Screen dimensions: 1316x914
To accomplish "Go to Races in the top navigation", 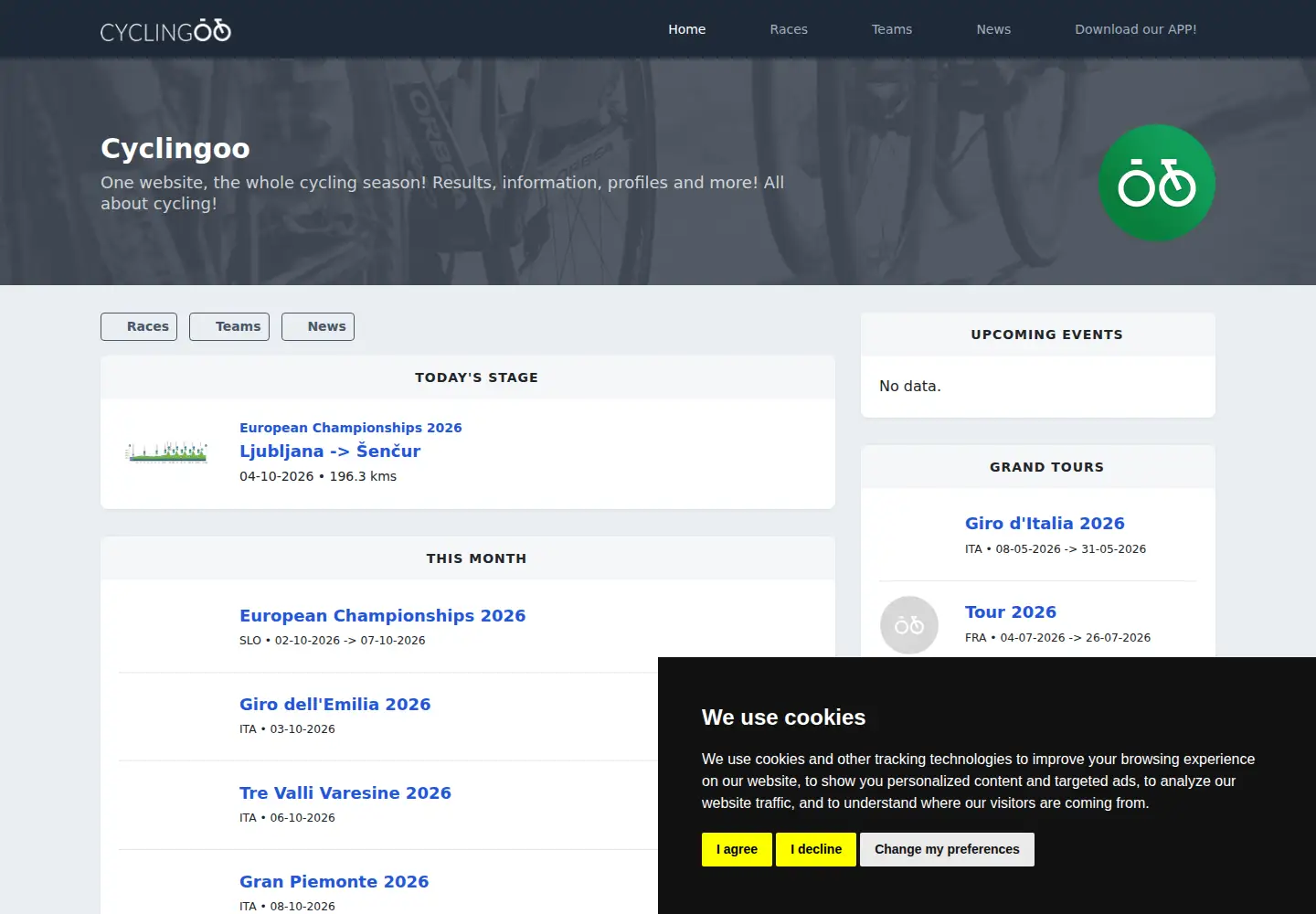I will [x=789, y=29].
